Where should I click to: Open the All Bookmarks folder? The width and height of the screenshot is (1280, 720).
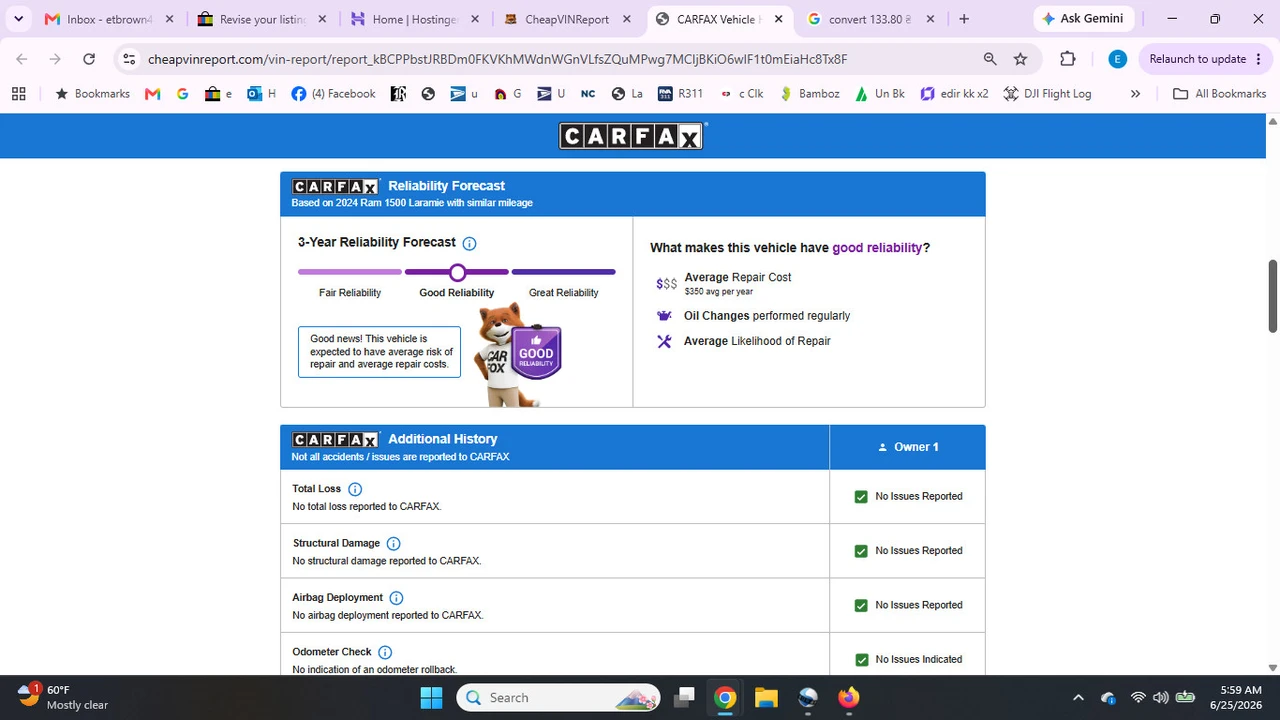(1219, 94)
